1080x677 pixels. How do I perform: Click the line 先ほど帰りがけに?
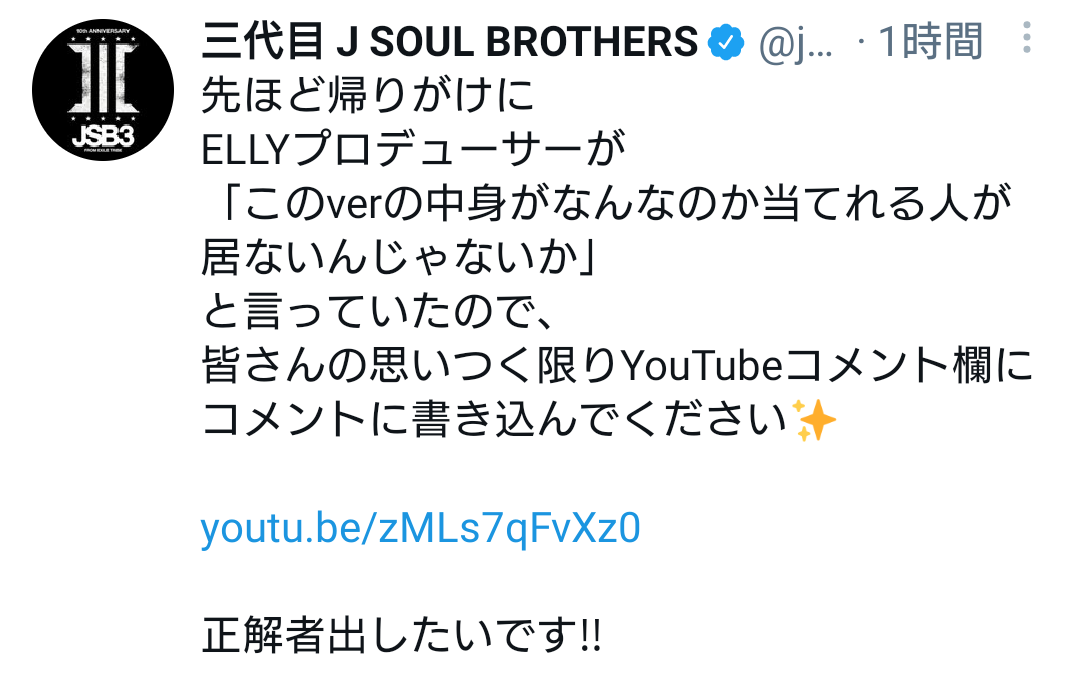click(x=368, y=94)
